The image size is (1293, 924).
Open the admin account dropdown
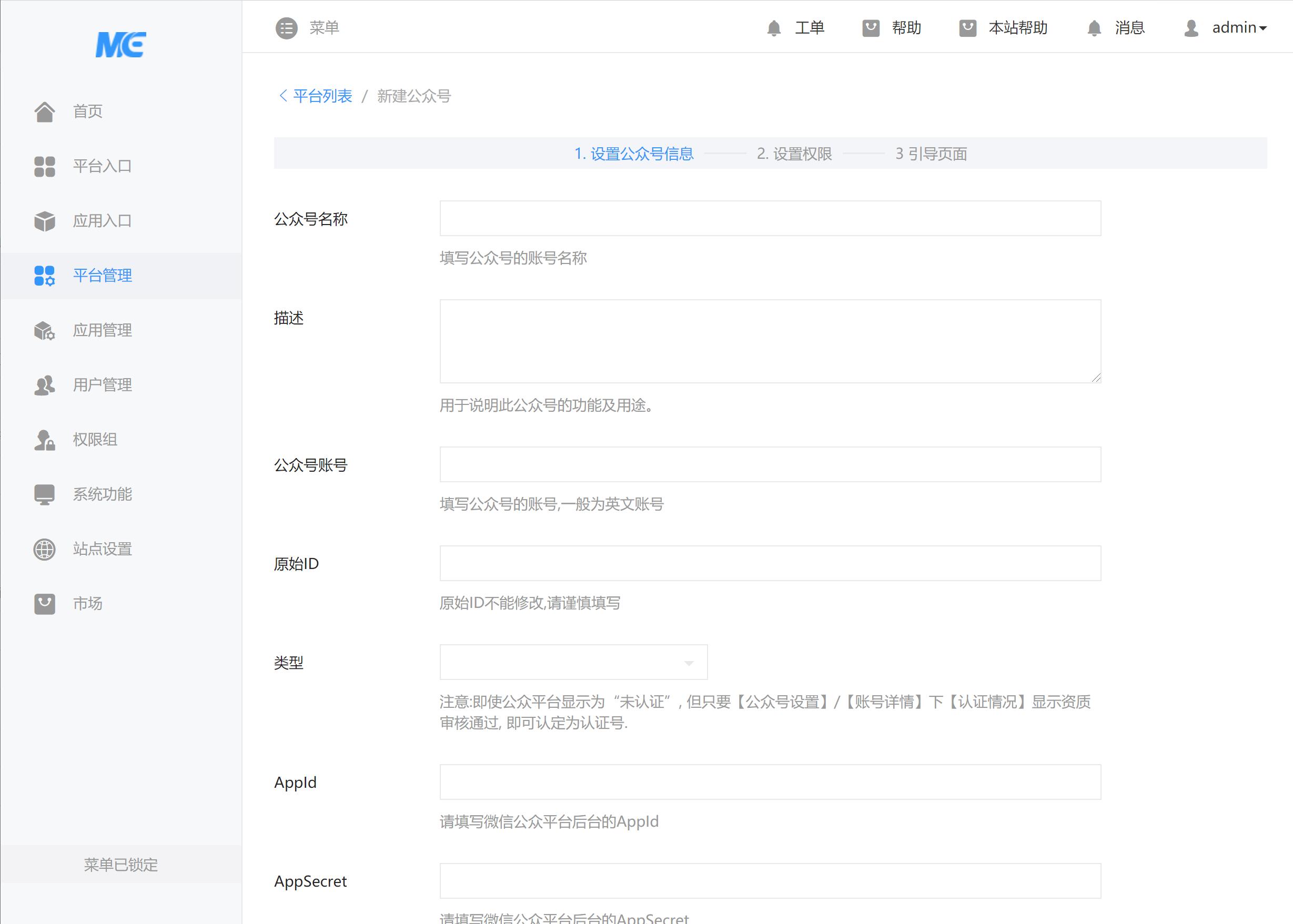(x=1238, y=27)
